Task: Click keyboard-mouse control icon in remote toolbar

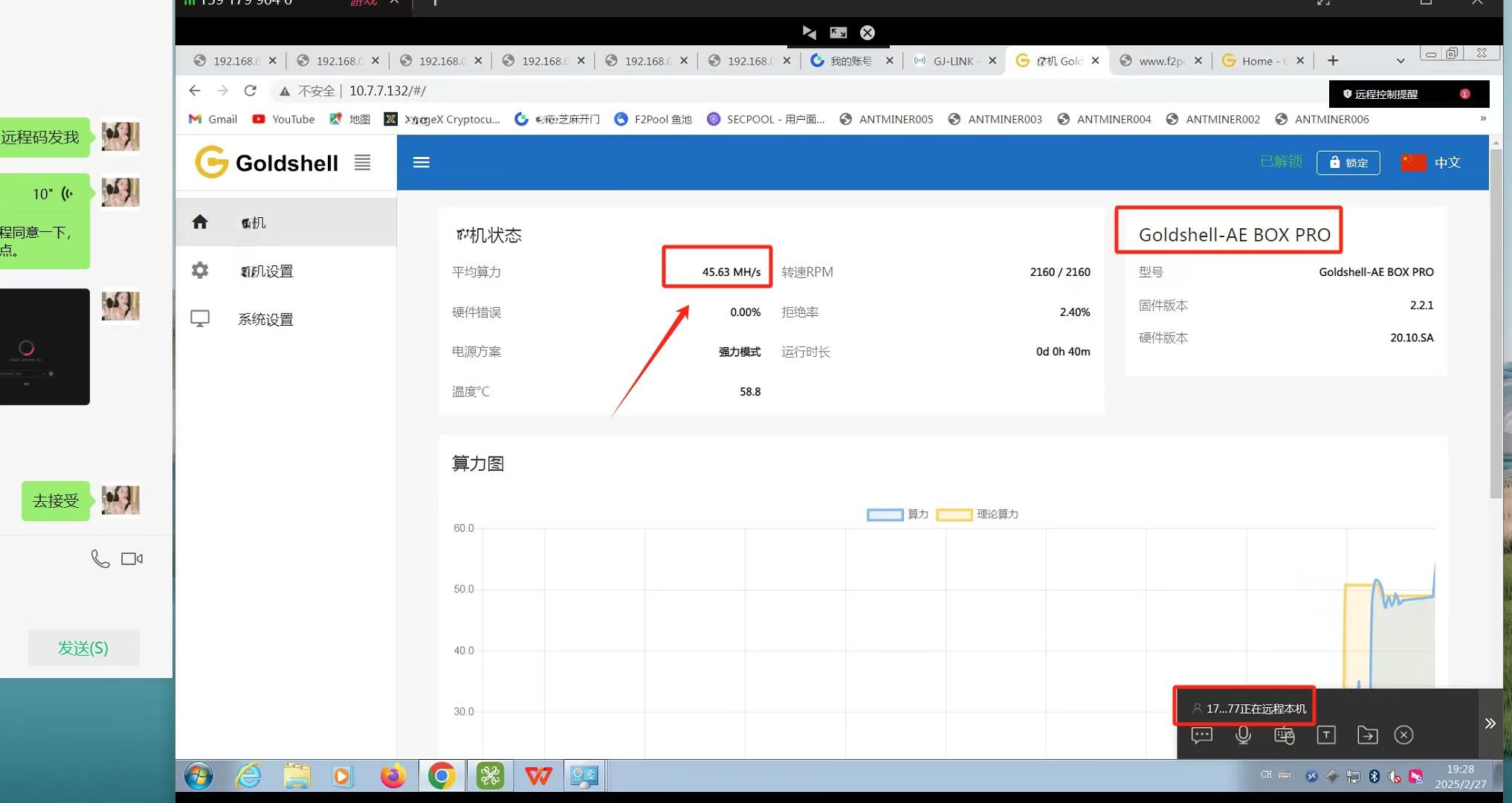Action: point(1285,735)
